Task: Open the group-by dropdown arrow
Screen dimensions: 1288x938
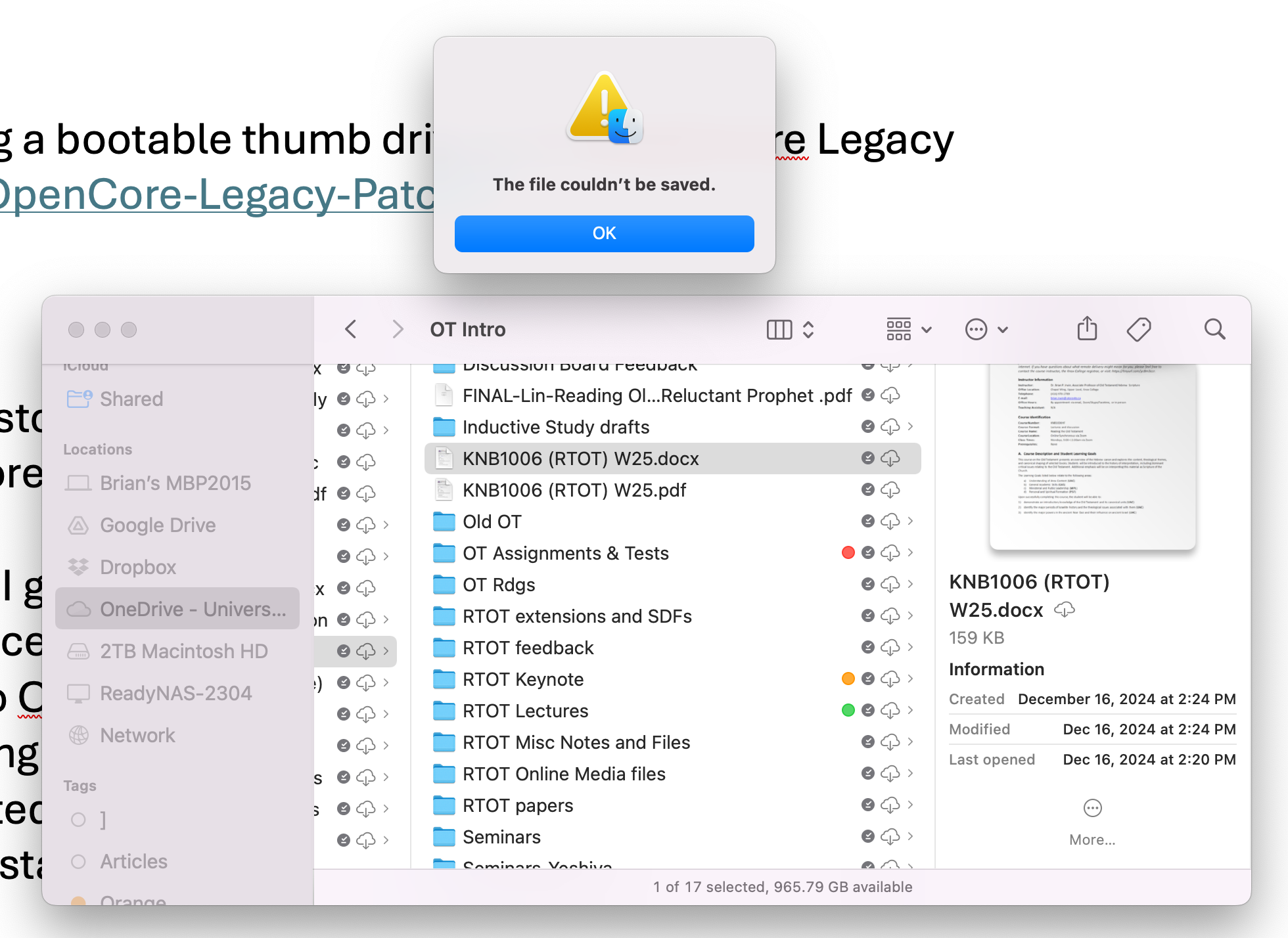Action: [x=927, y=330]
